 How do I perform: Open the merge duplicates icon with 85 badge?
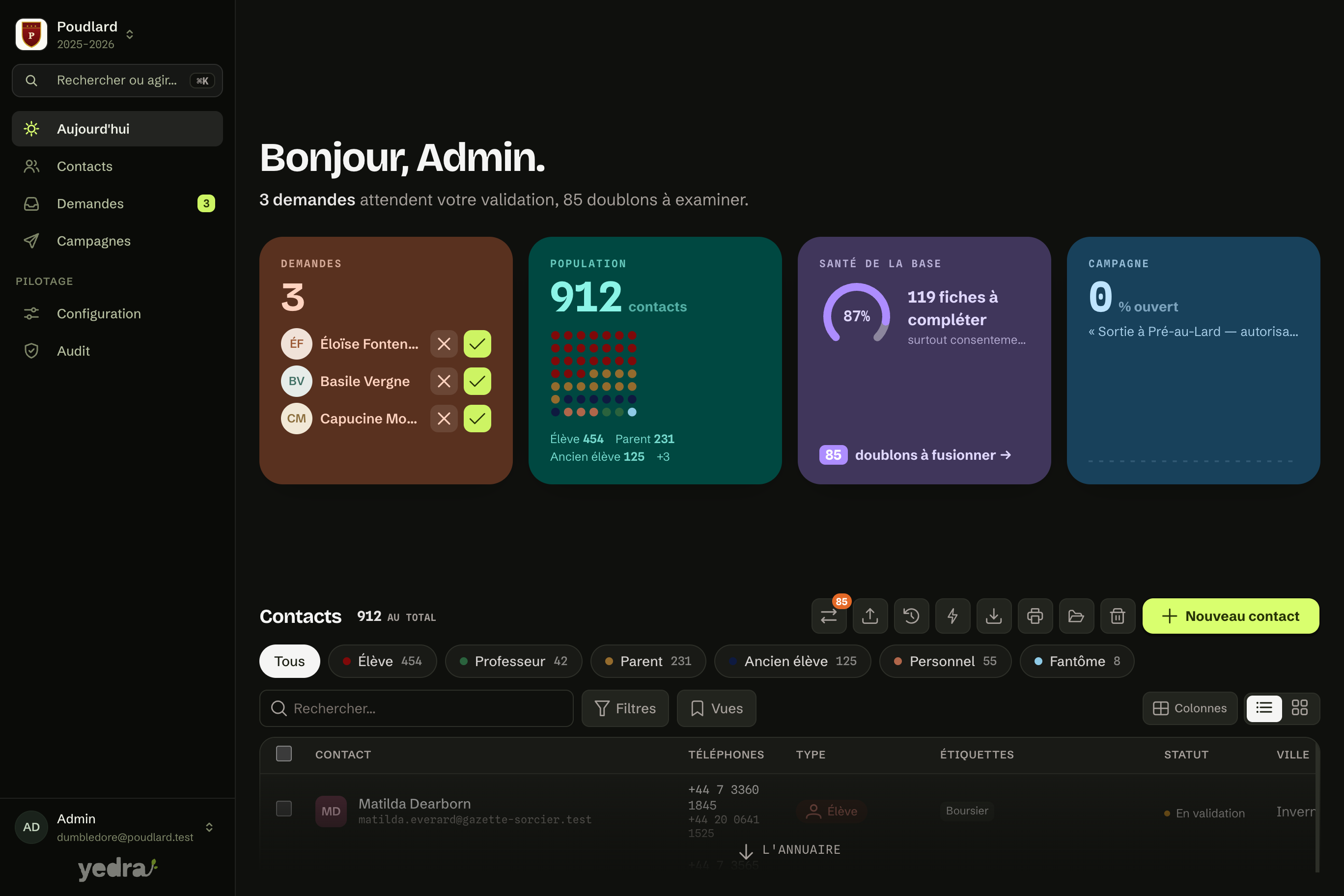pyautogui.click(x=829, y=616)
